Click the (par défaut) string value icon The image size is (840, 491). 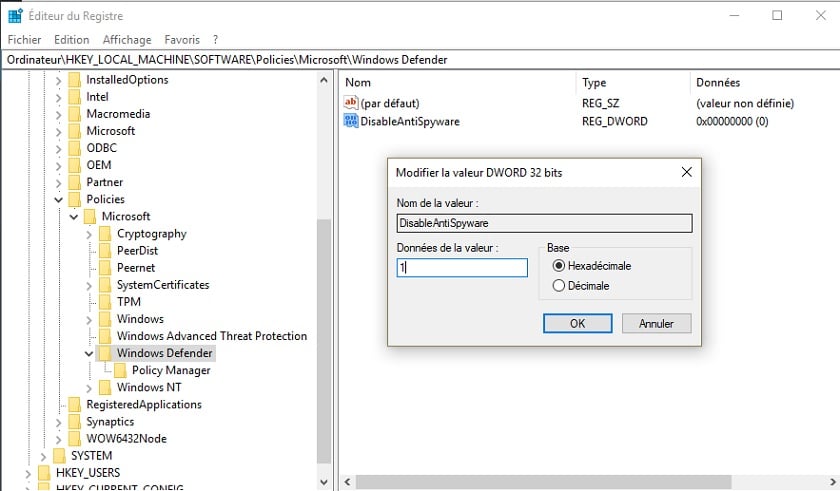[x=351, y=102]
